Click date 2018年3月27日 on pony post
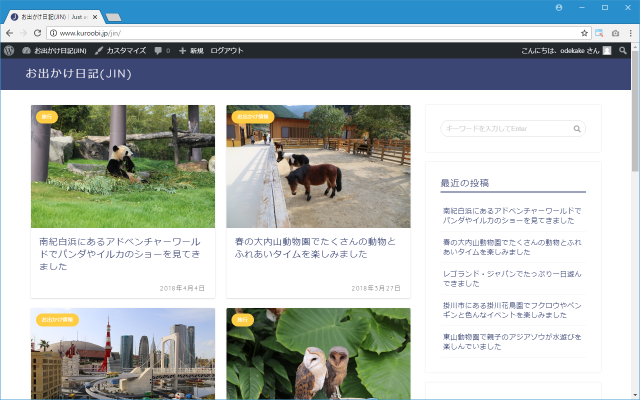 [376, 288]
